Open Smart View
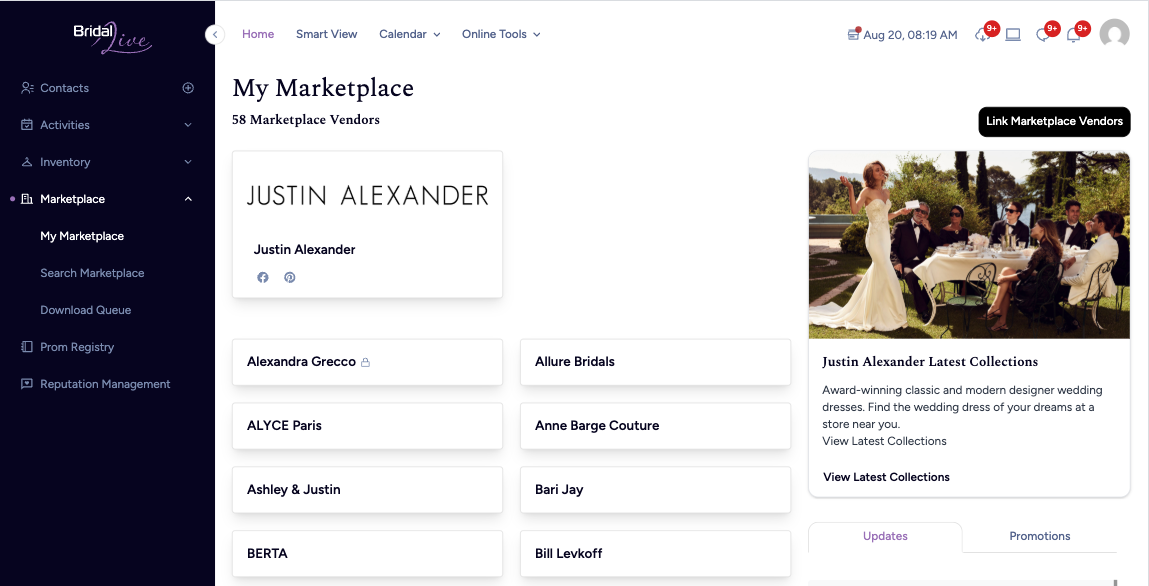 [327, 34]
